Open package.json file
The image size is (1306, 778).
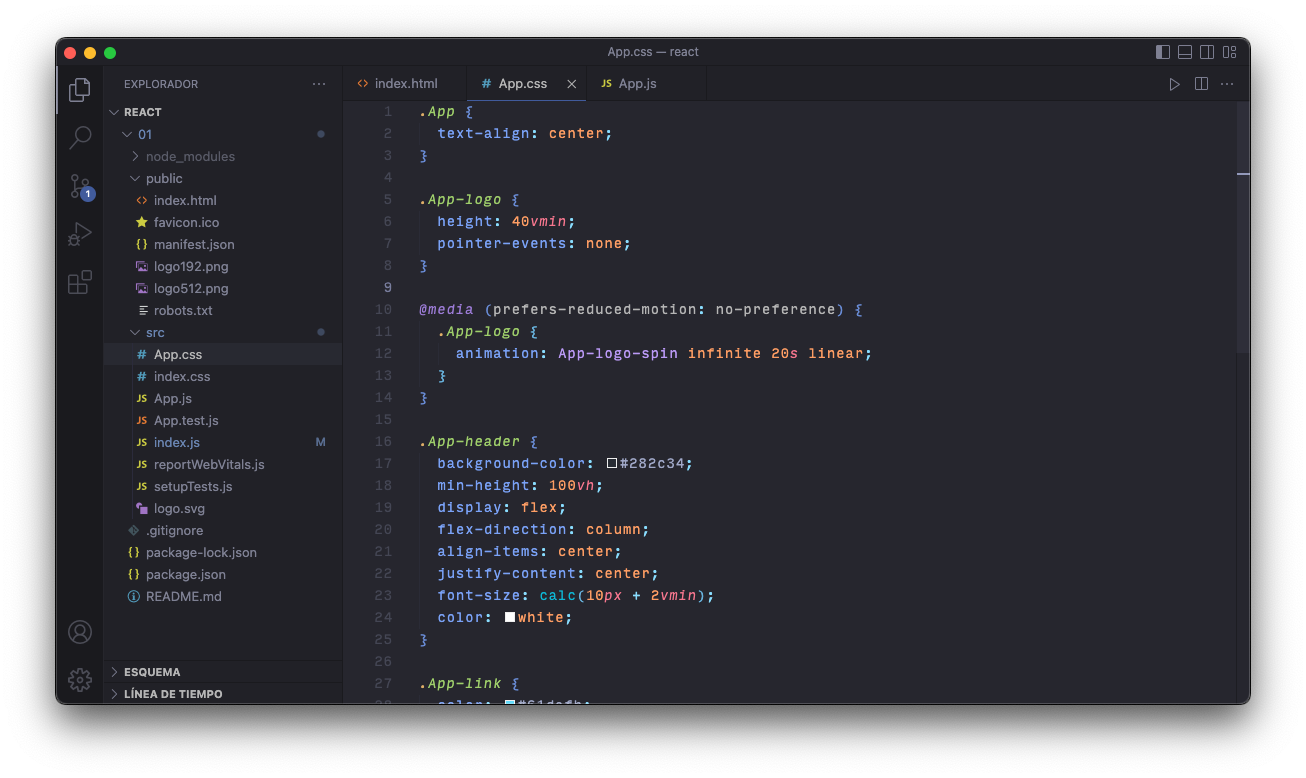tap(223, 574)
